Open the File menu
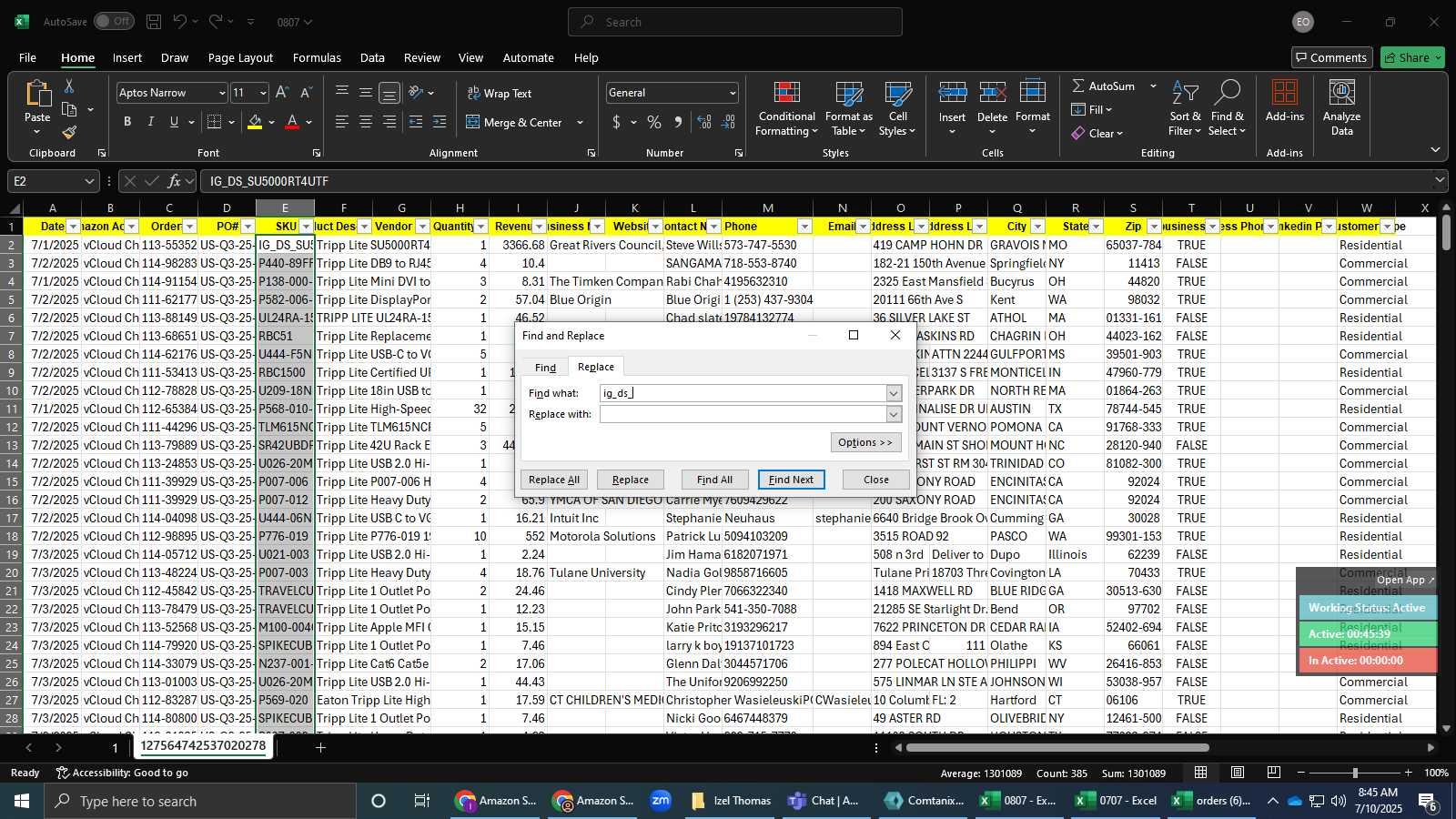Image resolution: width=1456 pixels, height=819 pixels. [x=27, y=57]
